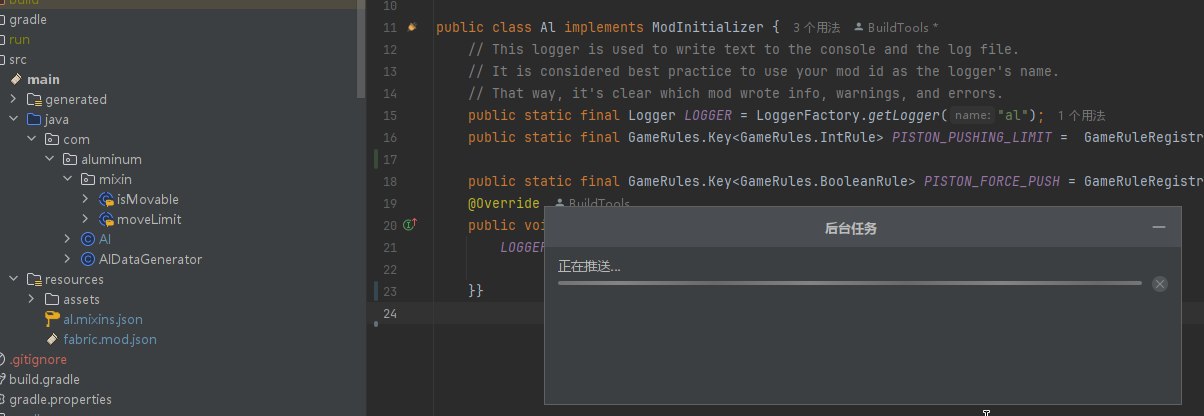Click the implements gutter icon on line 20
This screenshot has width=1204, height=416.
coord(409,225)
